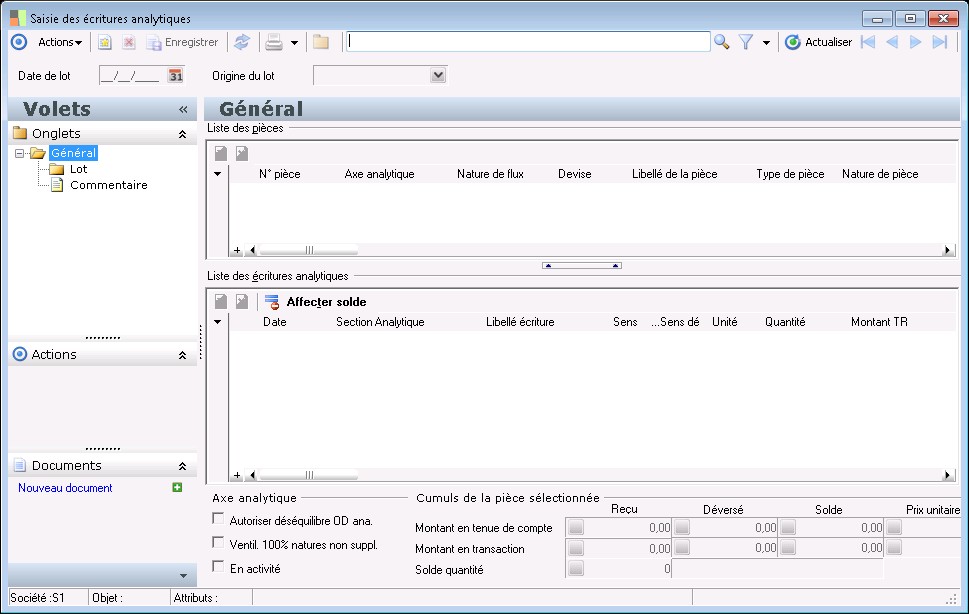Click the green plus next to Nouveau document
969x614 pixels.
177,488
